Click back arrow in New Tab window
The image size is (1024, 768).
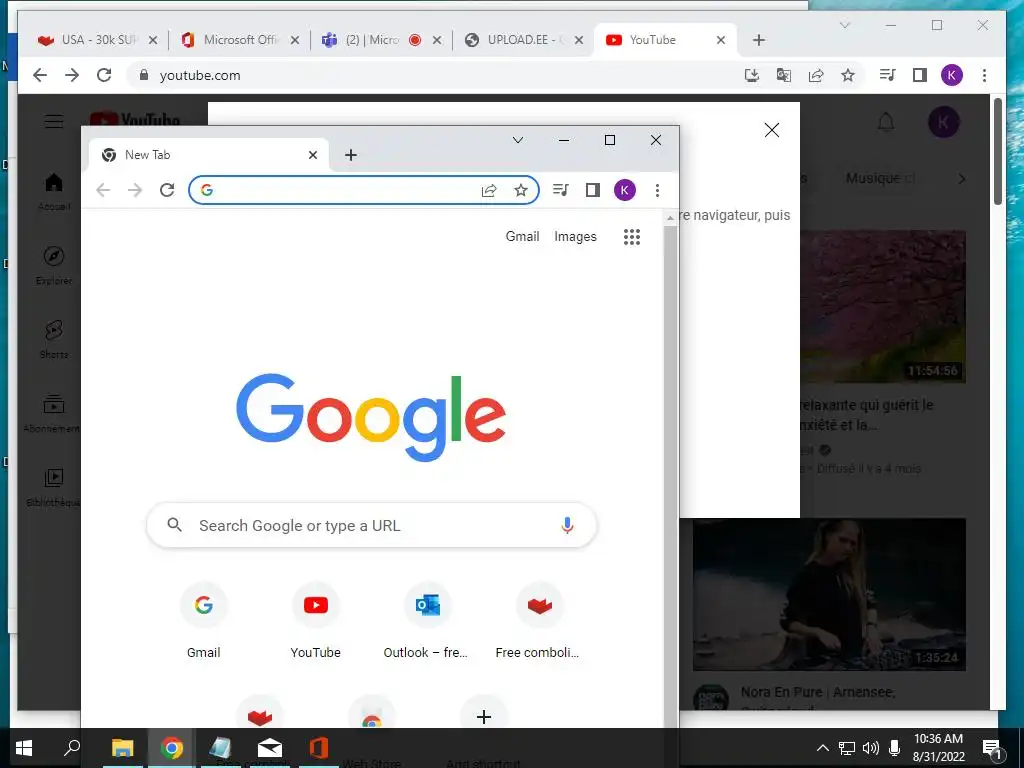pos(103,190)
